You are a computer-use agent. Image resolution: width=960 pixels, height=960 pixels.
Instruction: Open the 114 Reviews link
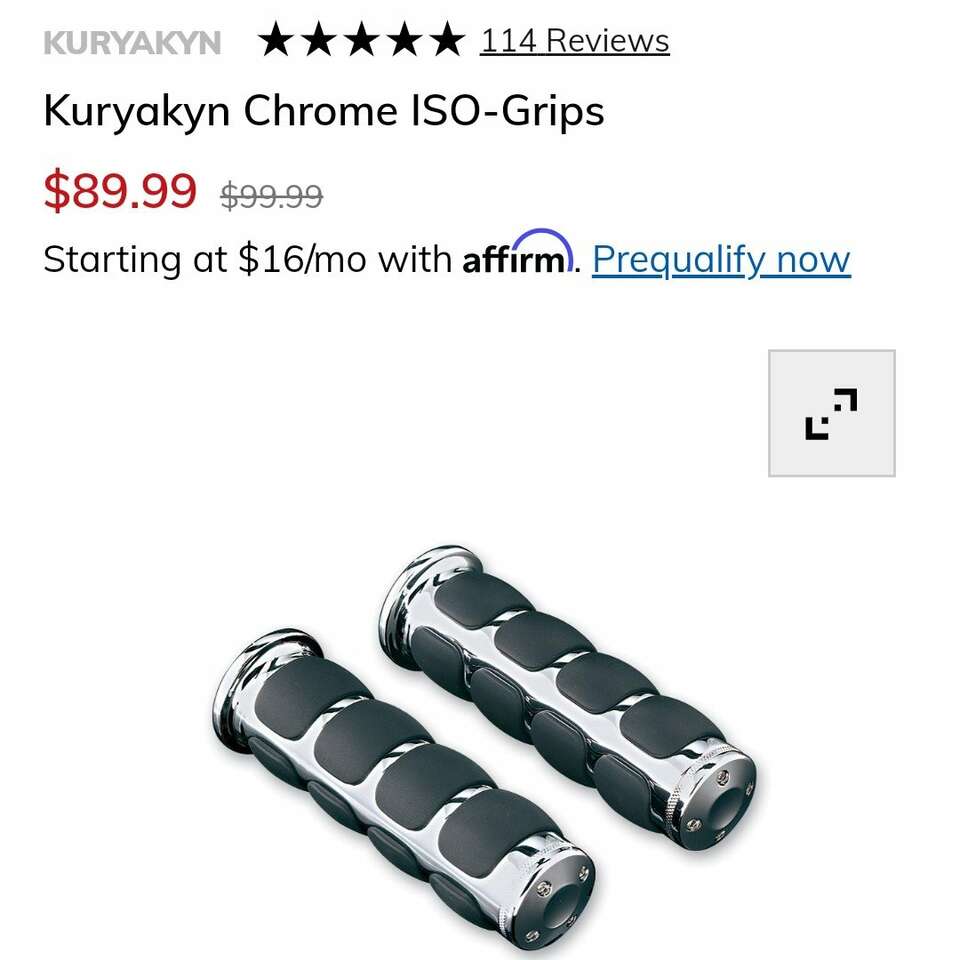[x=574, y=41]
